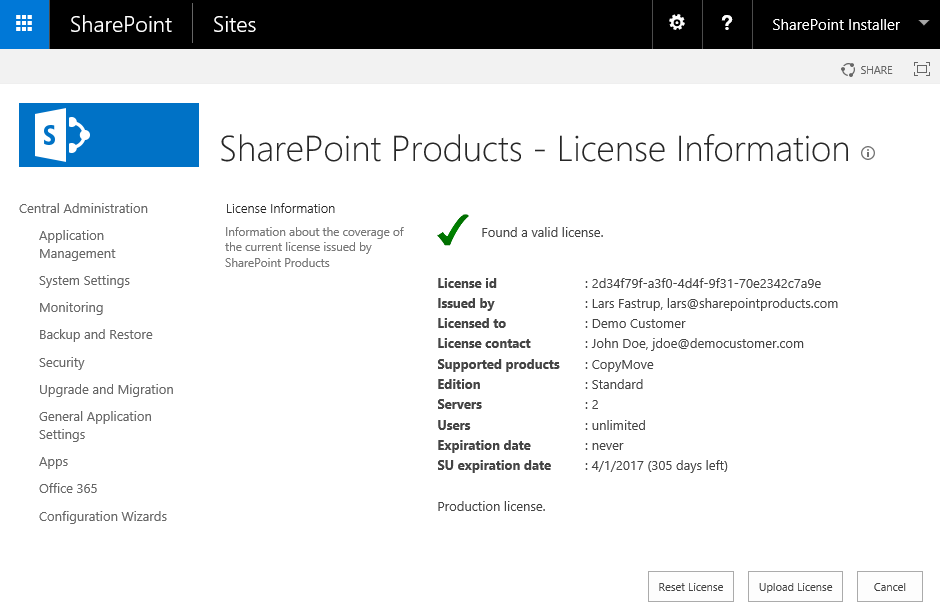Toggle focus mode with the full-screen icon
The image size is (940, 610).
click(x=921, y=69)
